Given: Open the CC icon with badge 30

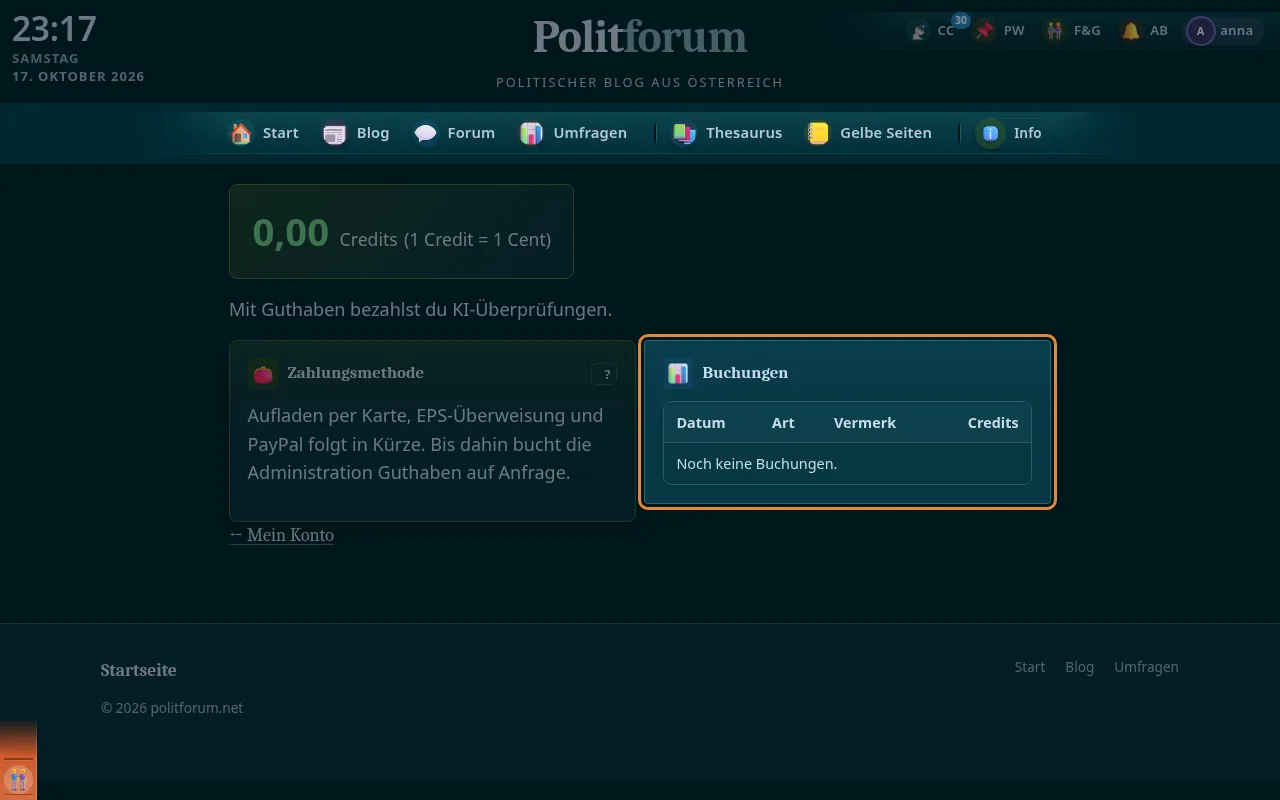Looking at the screenshot, I should pos(919,31).
